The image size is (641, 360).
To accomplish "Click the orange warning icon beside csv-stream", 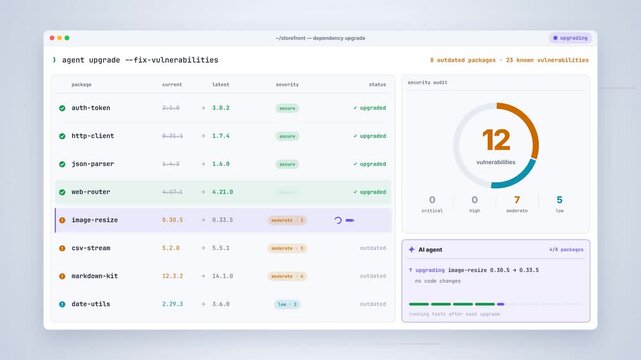I will pos(62,248).
